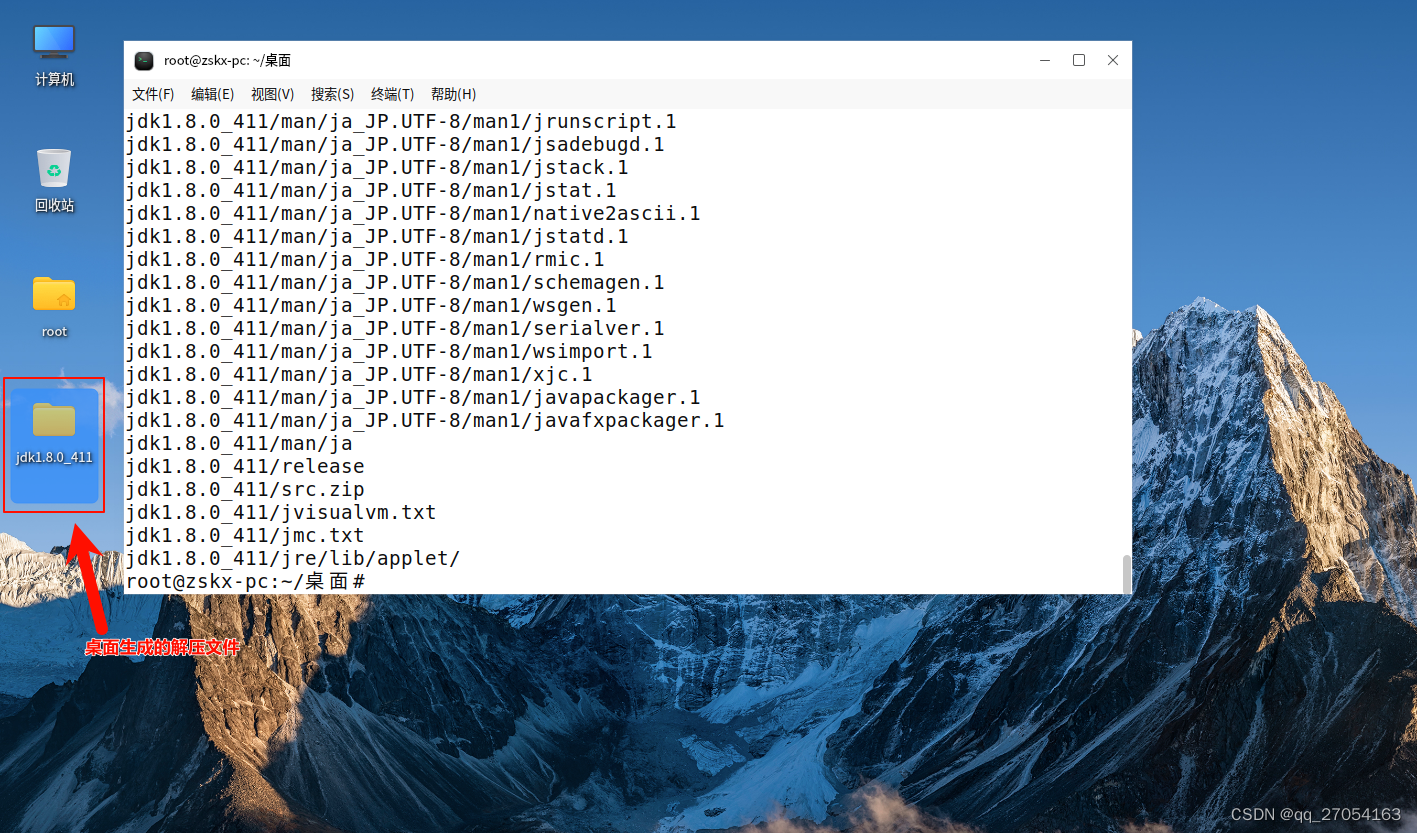Click the line ending jsadebugd.1

pyautogui.click(x=395, y=144)
